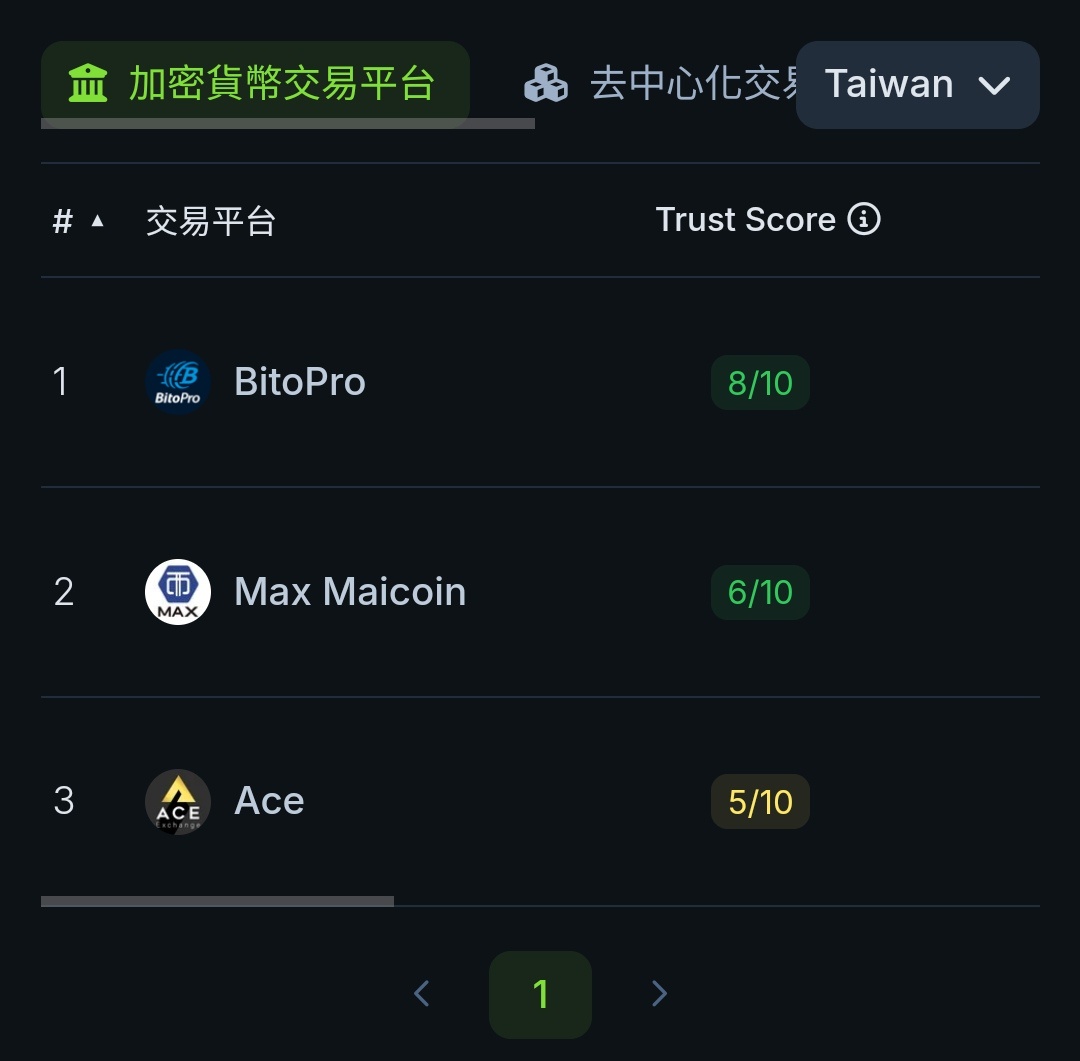Click the ACE exchange logo
This screenshot has width=1080, height=1061.
(178, 802)
